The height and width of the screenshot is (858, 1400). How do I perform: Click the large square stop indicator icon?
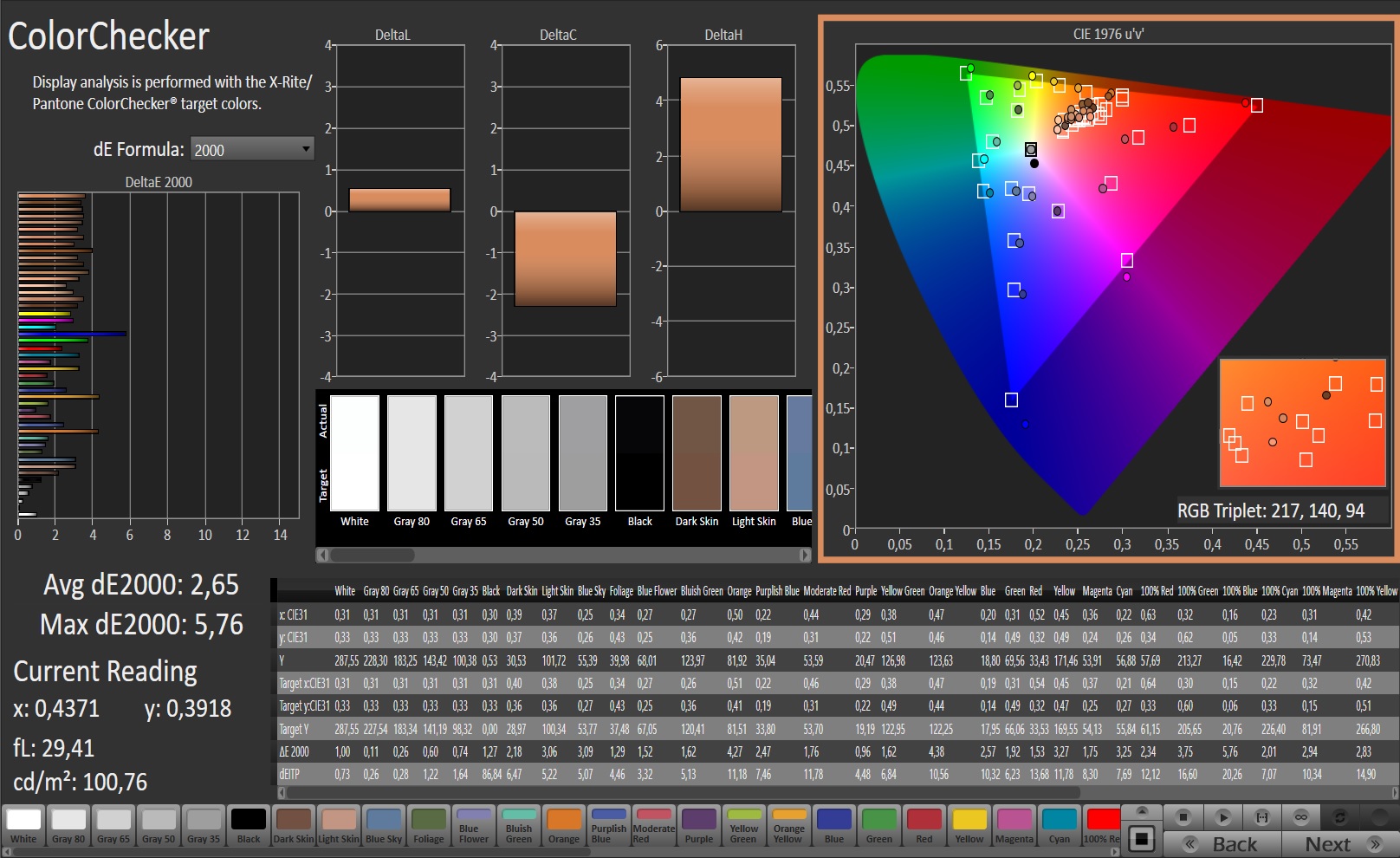(1142, 839)
